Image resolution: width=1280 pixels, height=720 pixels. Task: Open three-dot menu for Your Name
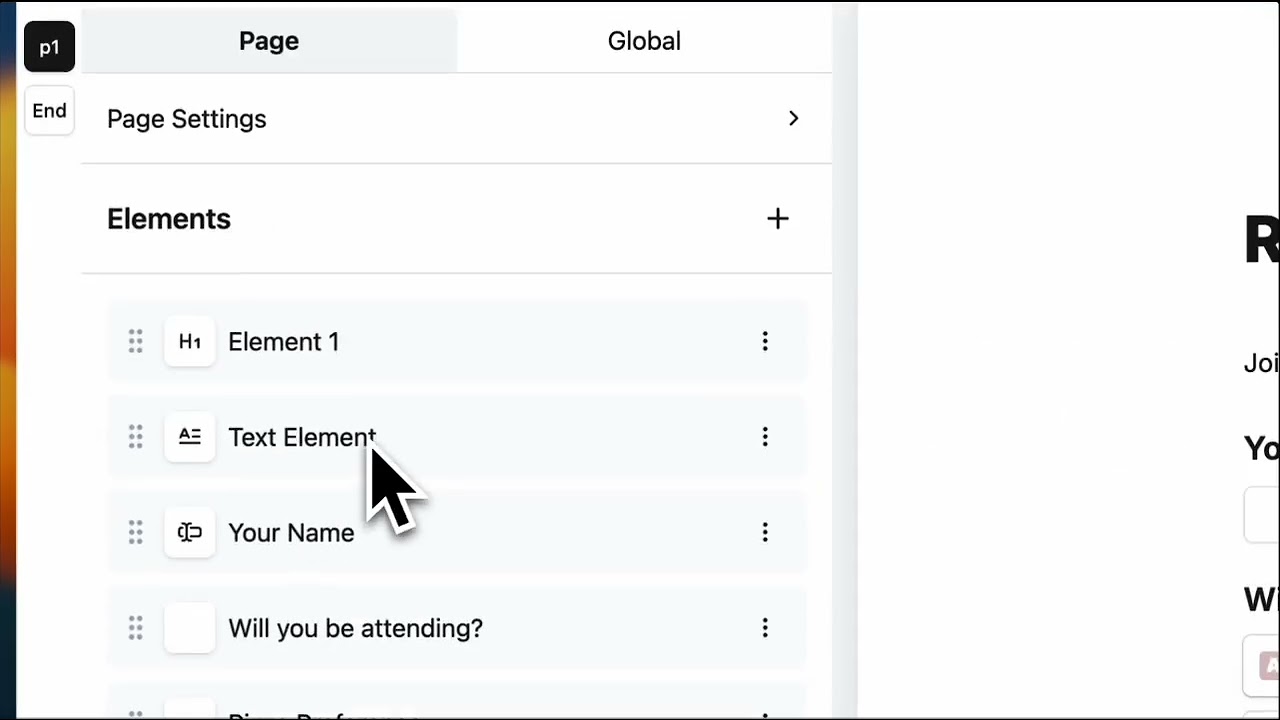pos(765,532)
